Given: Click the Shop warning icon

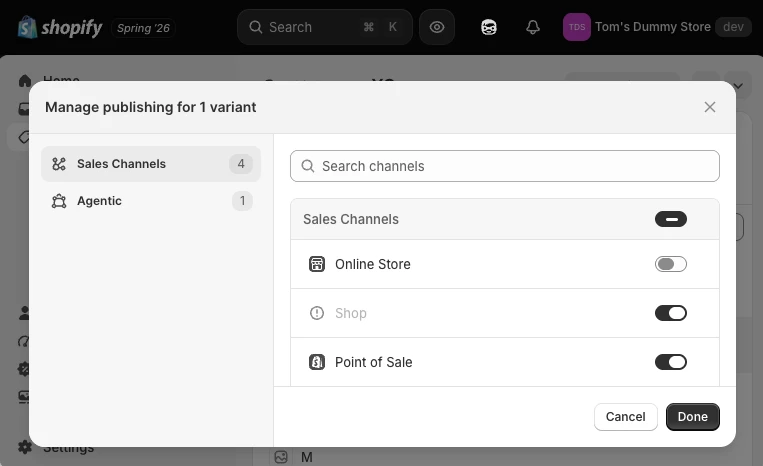Looking at the screenshot, I should (x=317, y=313).
